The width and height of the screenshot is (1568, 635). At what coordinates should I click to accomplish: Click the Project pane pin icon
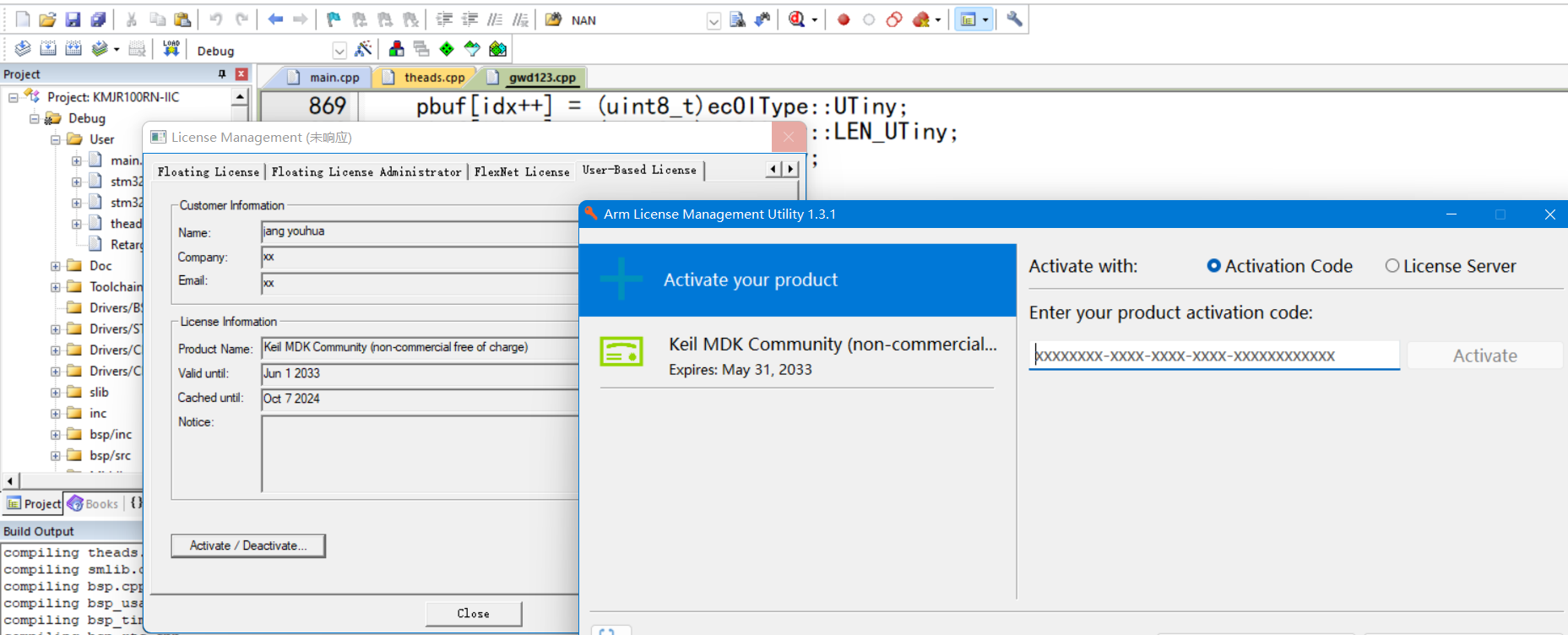point(222,74)
